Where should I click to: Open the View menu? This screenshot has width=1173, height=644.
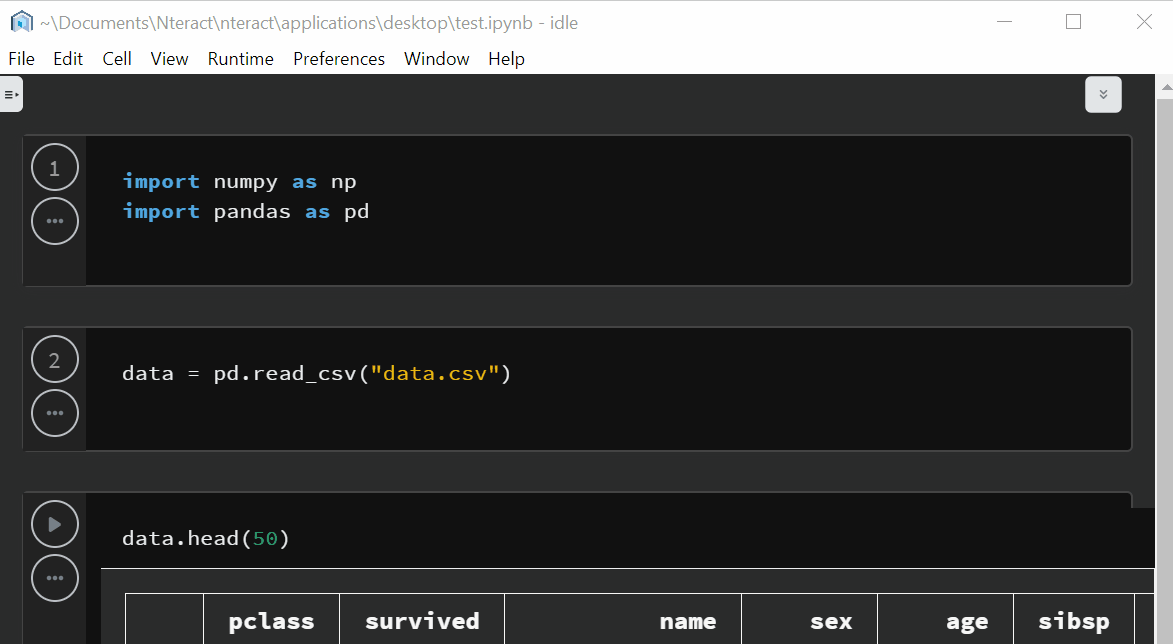169,58
